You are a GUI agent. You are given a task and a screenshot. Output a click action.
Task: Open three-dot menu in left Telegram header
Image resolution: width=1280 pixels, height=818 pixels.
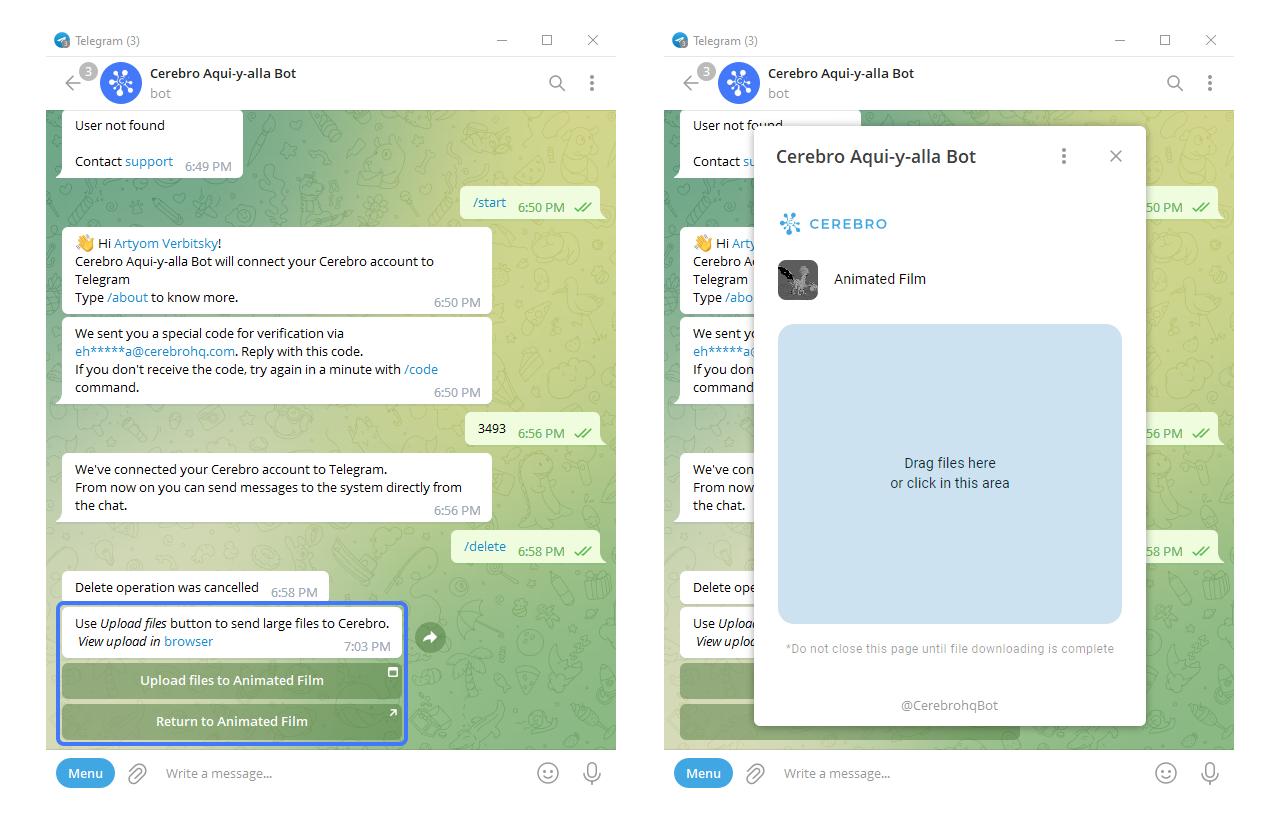point(592,83)
